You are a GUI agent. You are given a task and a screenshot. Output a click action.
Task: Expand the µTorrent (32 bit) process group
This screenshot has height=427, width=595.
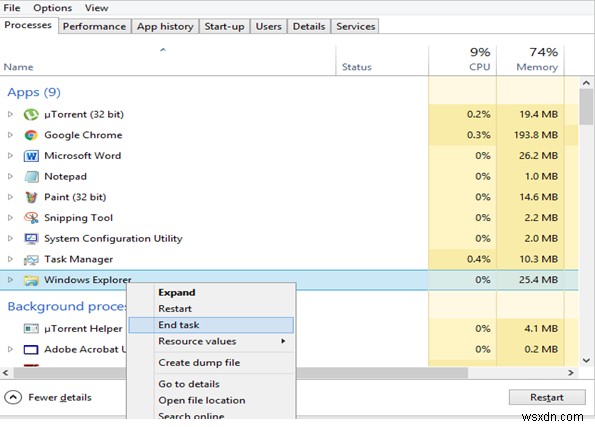pos(10,114)
